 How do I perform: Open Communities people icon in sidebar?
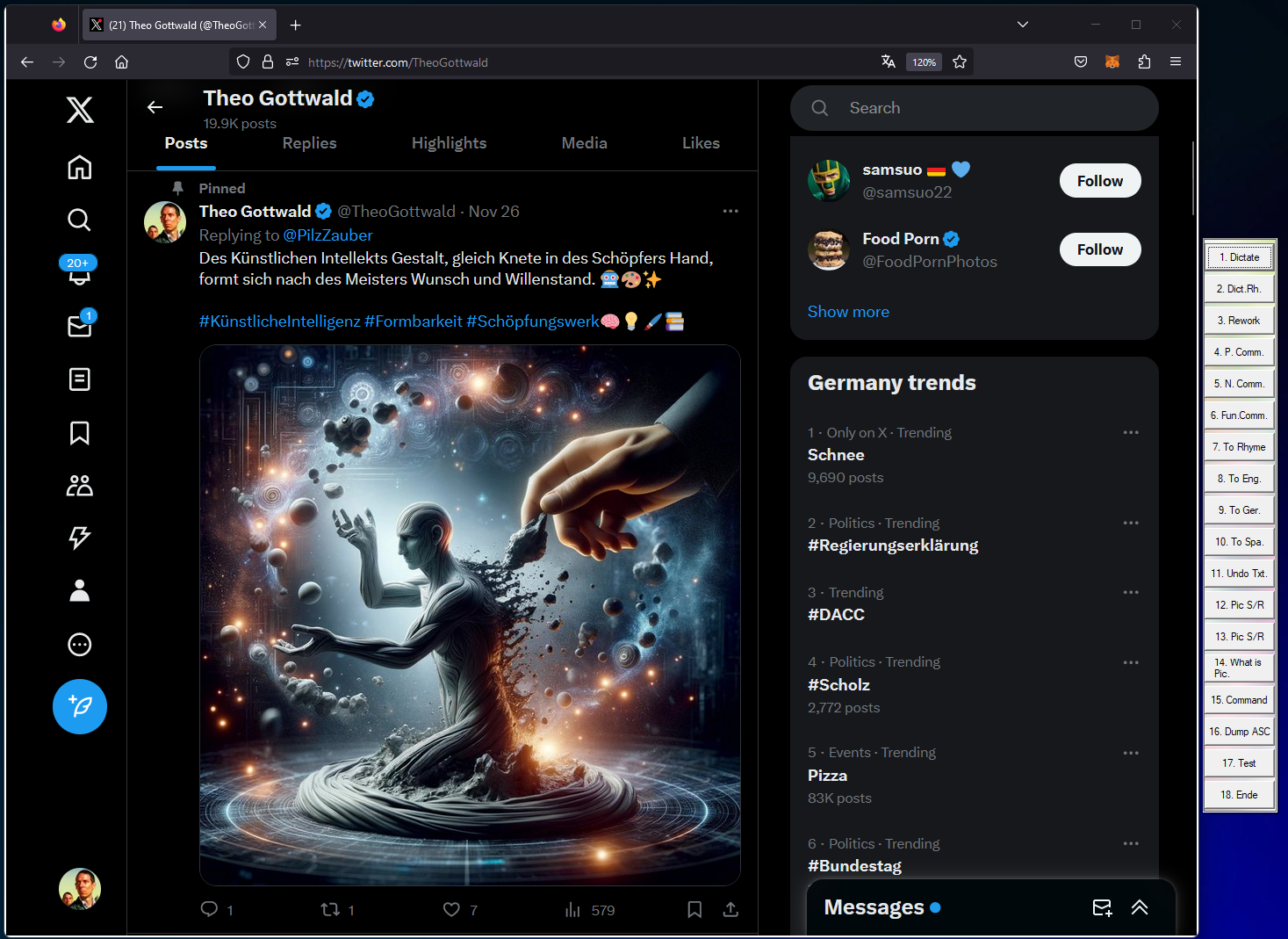click(x=79, y=486)
